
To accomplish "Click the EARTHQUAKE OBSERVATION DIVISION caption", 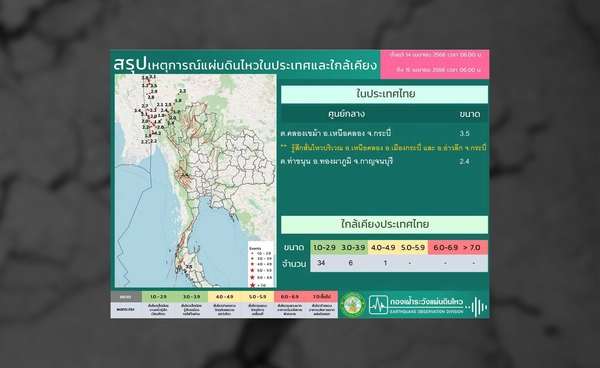I will [426, 312].
